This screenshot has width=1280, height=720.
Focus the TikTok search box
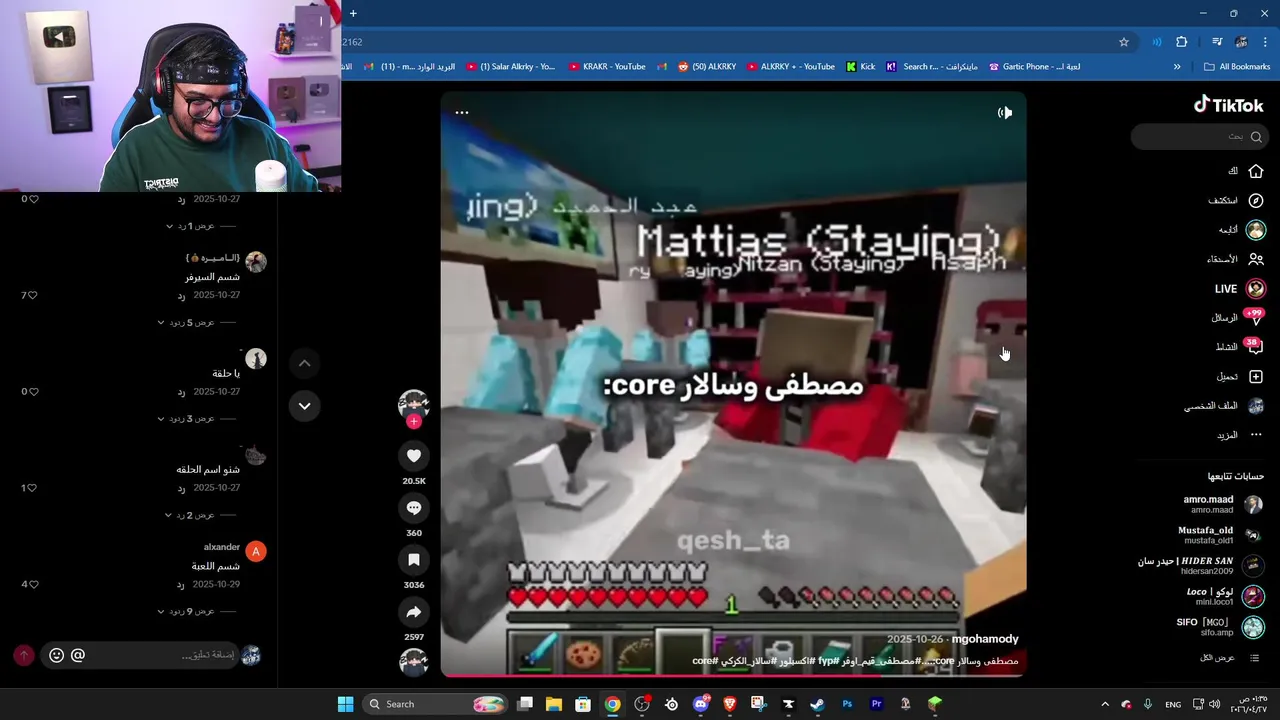[x=1198, y=136]
